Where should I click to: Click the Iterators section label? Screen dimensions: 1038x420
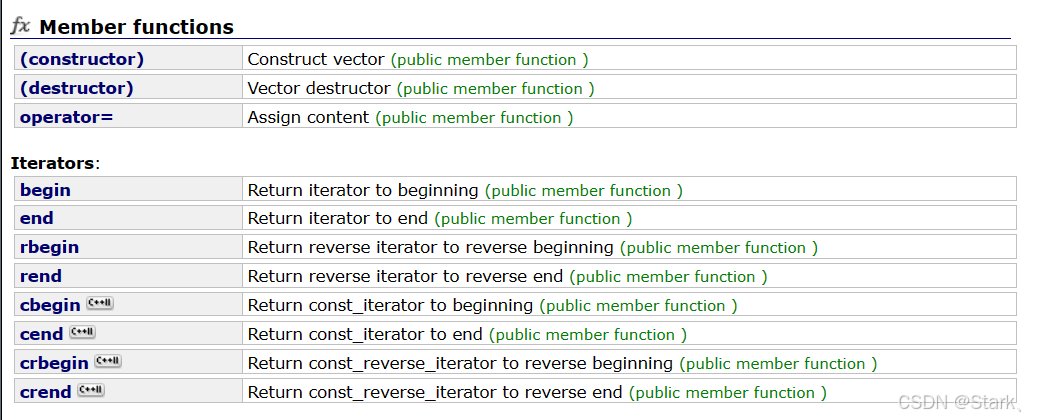pyautogui.click(x=55, y=163)
